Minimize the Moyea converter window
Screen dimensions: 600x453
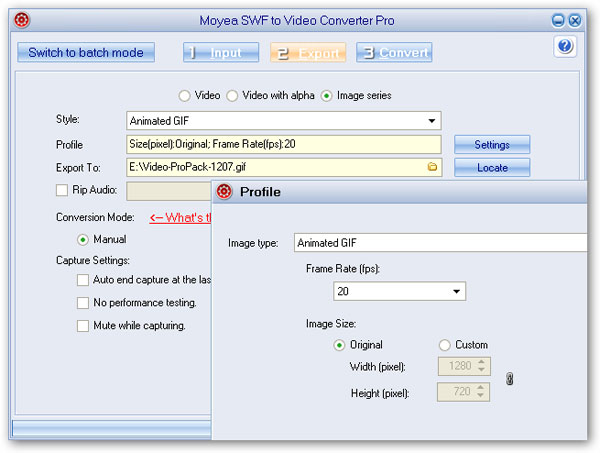coord(558,20)
